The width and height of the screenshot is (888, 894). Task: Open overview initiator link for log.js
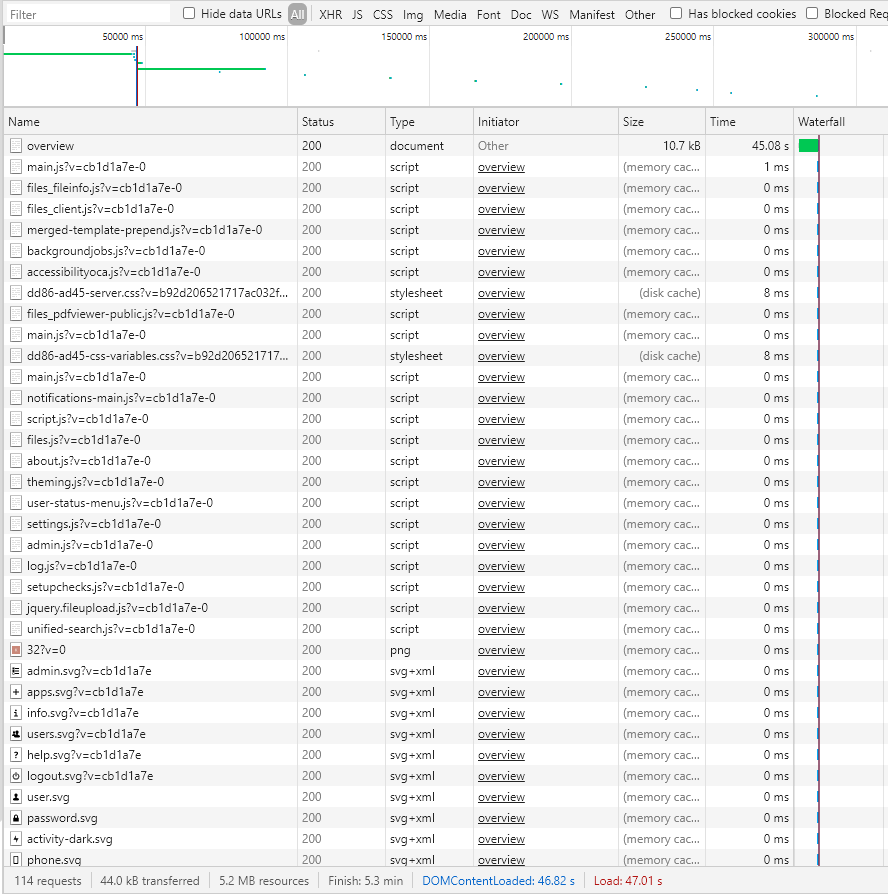click(501, 566)
